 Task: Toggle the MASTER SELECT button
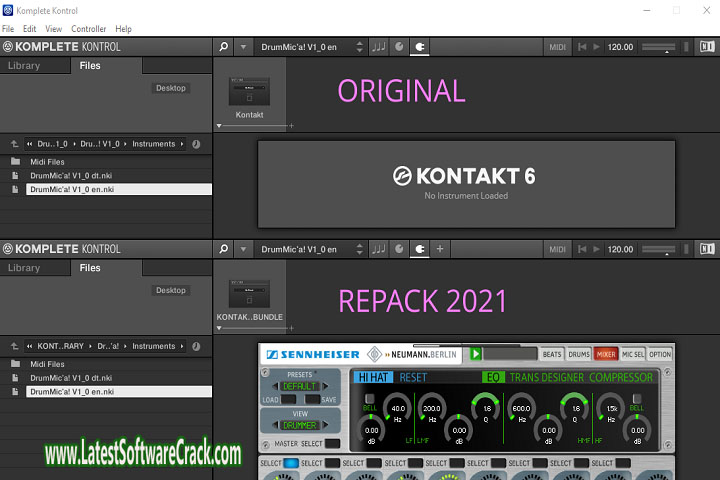pyautogui.click(x=332, y=443)
